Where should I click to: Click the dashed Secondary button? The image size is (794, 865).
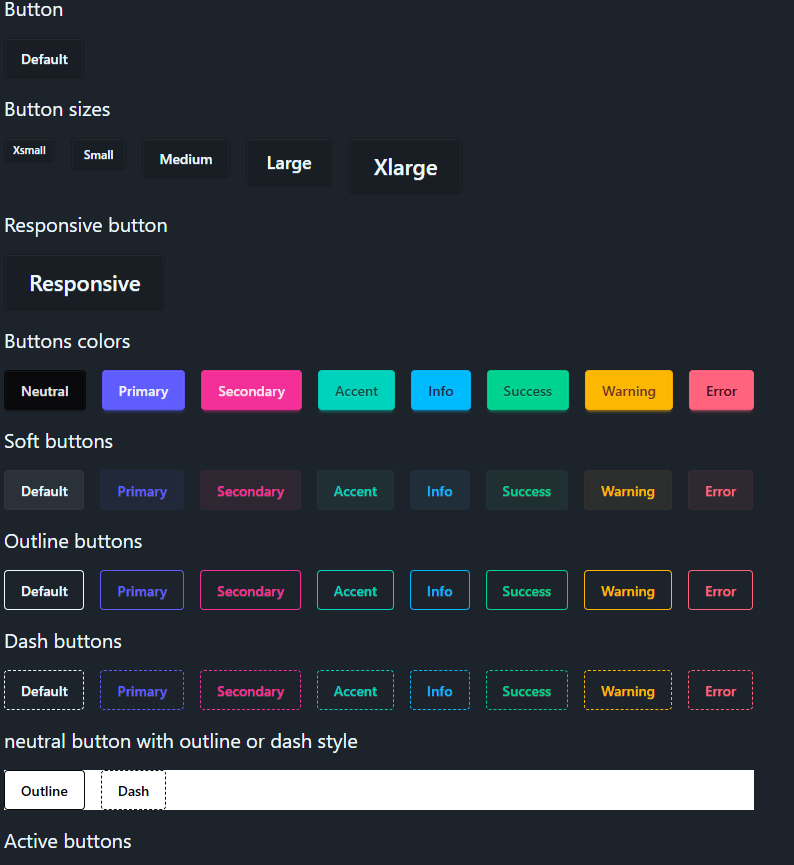[x=251, y=690]
